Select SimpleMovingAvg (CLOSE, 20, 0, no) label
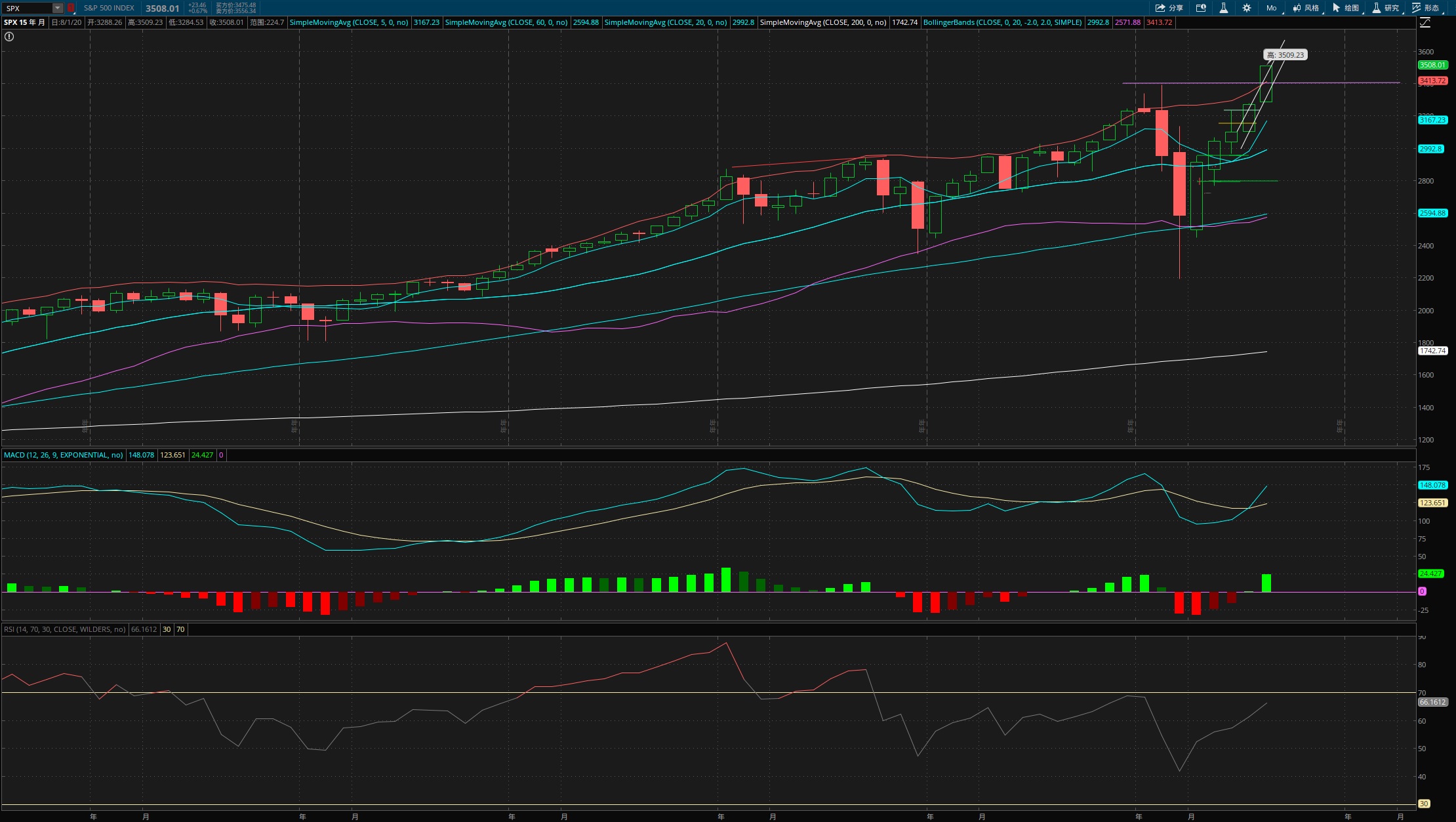Viewport: 1456px width, 822px height. [665, 22]
